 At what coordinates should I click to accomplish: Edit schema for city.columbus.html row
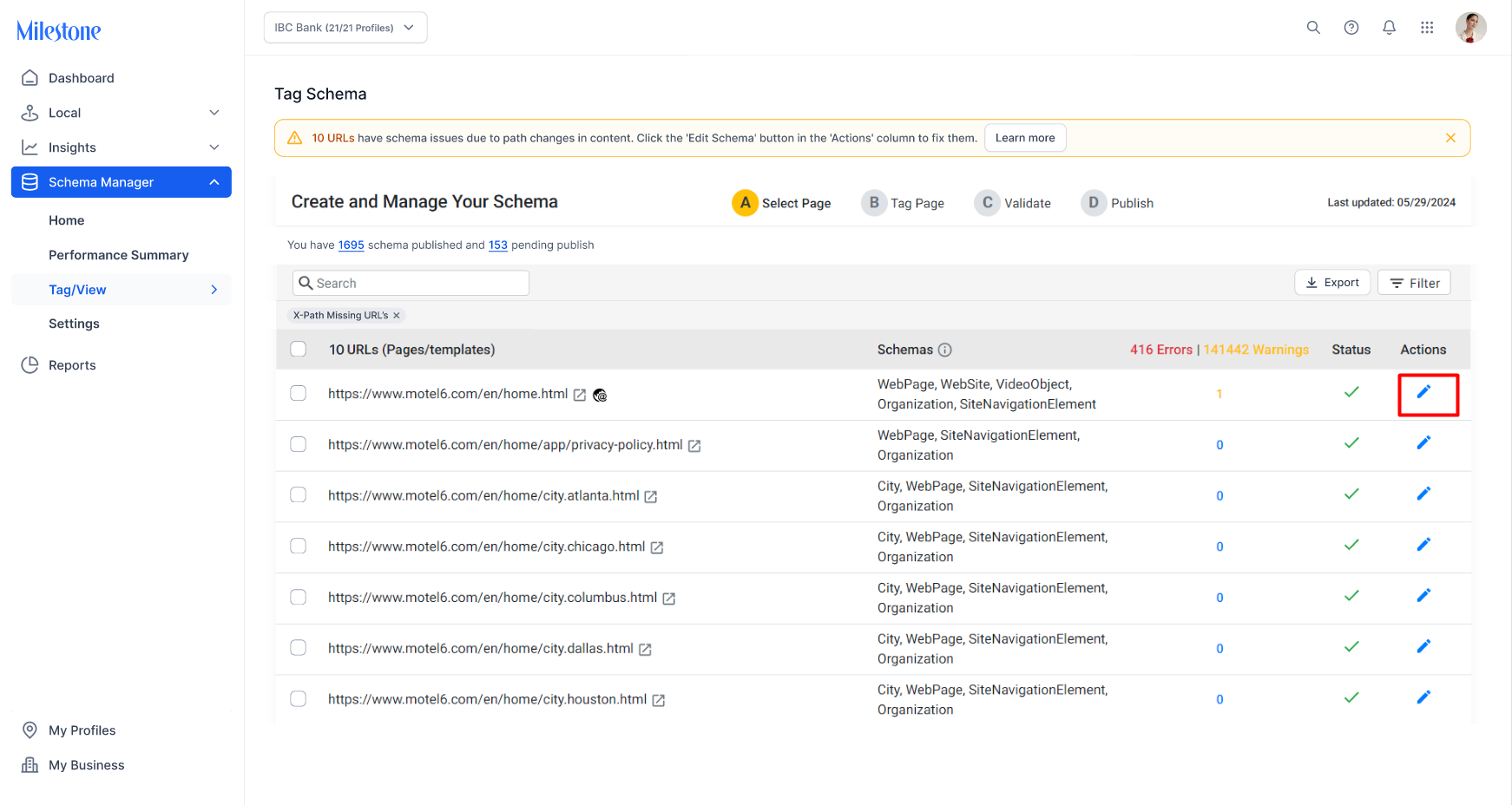pyautogui.click(x=1423, y=596)
